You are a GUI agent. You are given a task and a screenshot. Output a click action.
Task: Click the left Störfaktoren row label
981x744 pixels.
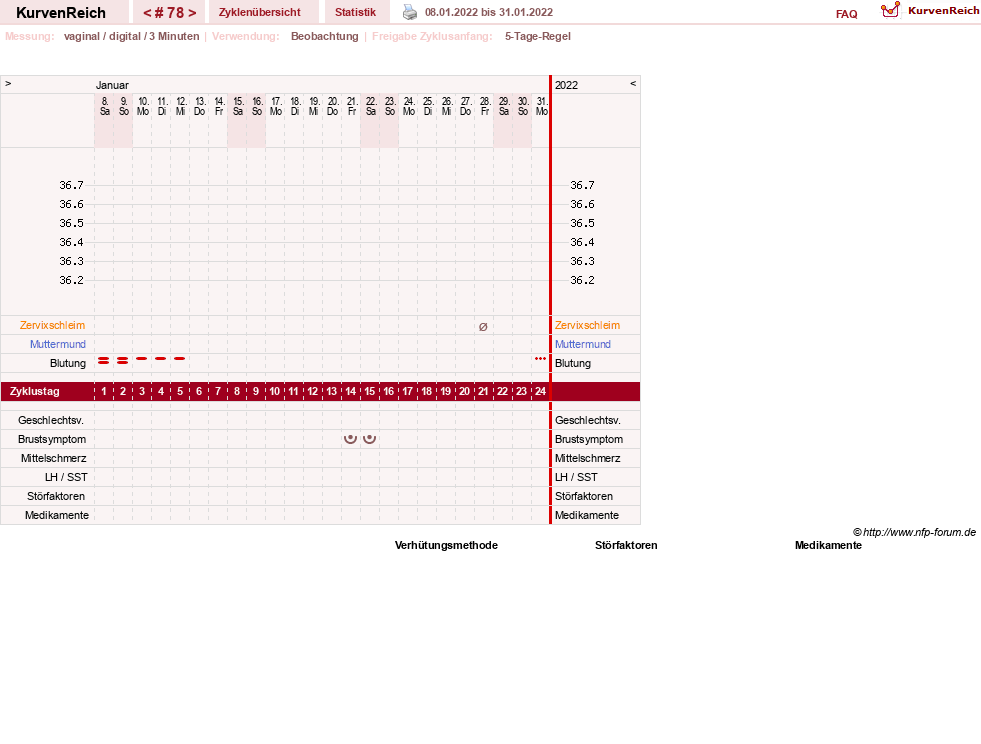56,496
